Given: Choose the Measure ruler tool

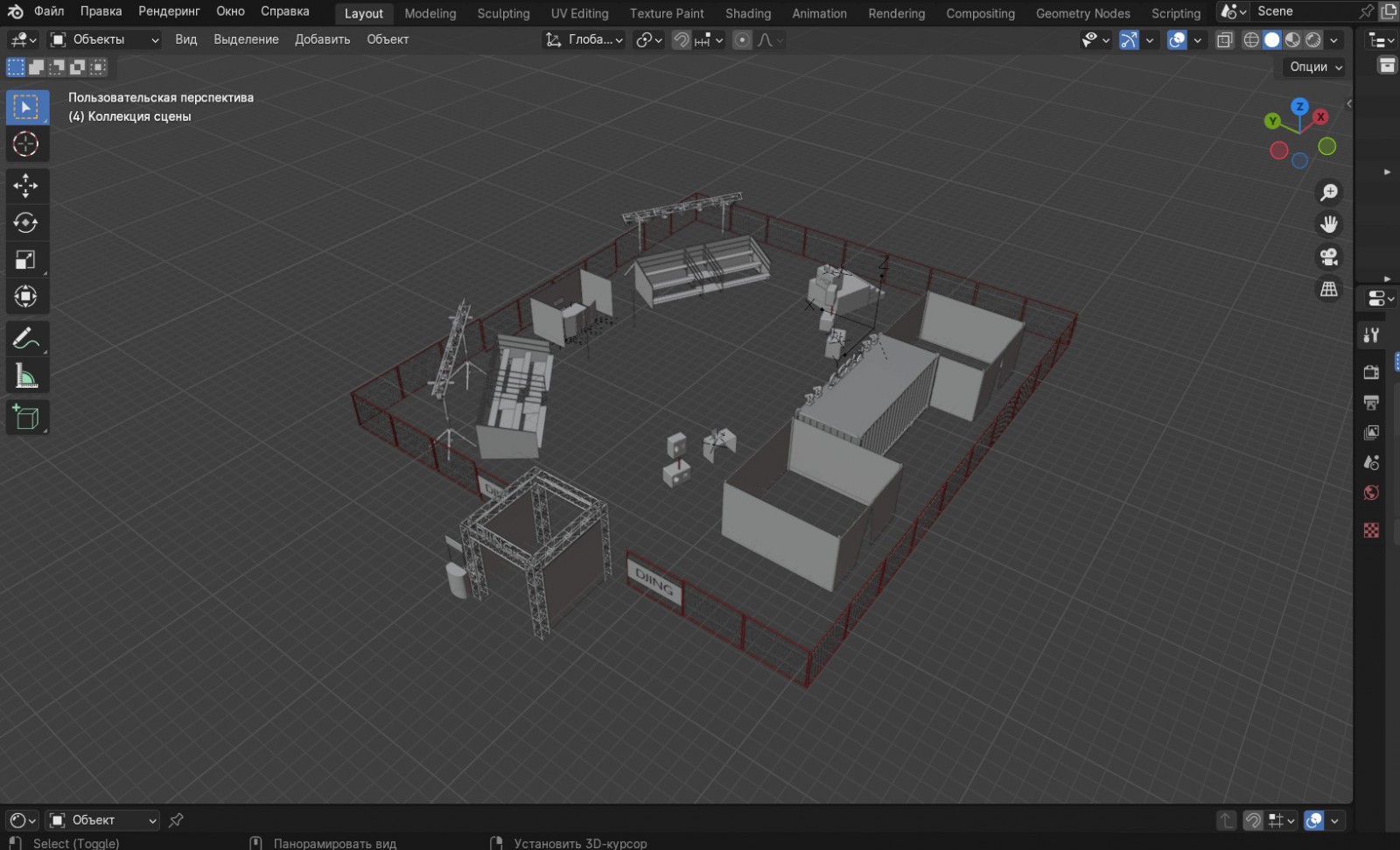Looking at the screenshot, I should 26,376.
